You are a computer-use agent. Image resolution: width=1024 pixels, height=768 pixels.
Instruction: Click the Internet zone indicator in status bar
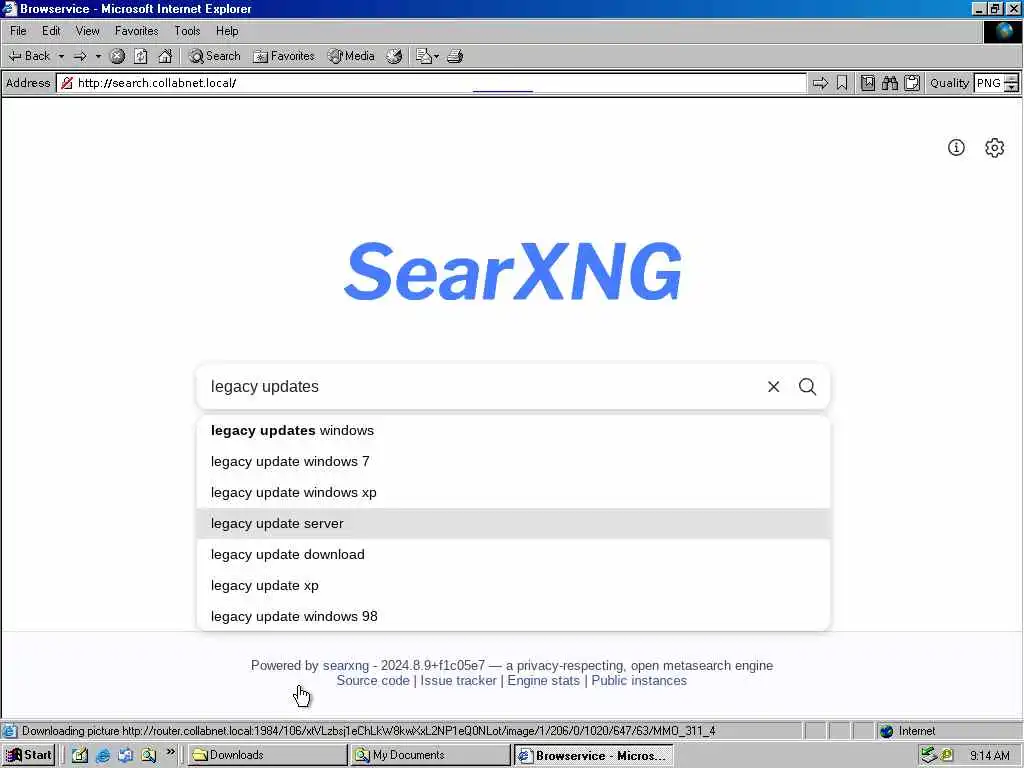[x=908, y=731]
